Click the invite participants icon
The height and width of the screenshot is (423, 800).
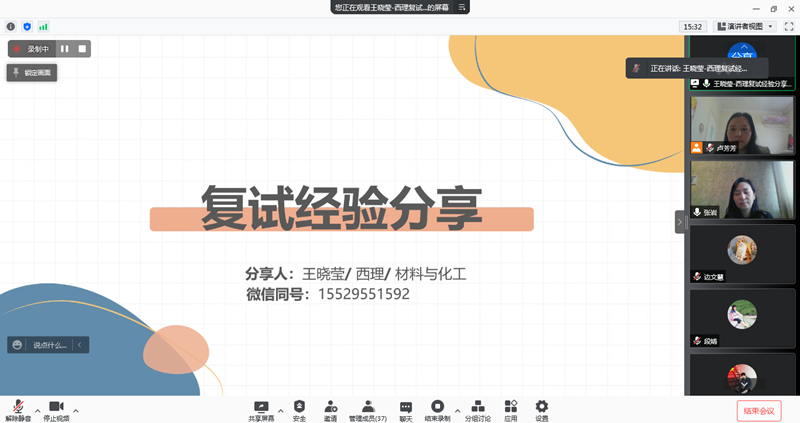pyautogui.click(x=330, y=407)
